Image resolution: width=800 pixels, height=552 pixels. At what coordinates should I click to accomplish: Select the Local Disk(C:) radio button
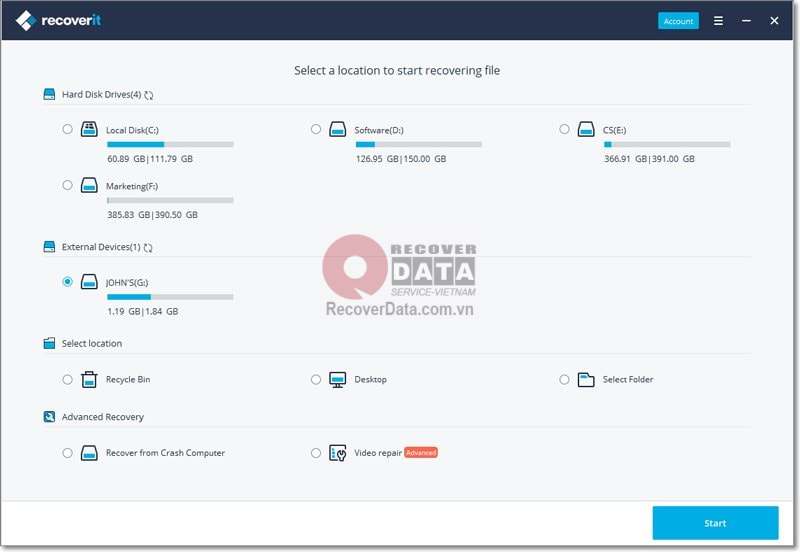pos(67,129)
